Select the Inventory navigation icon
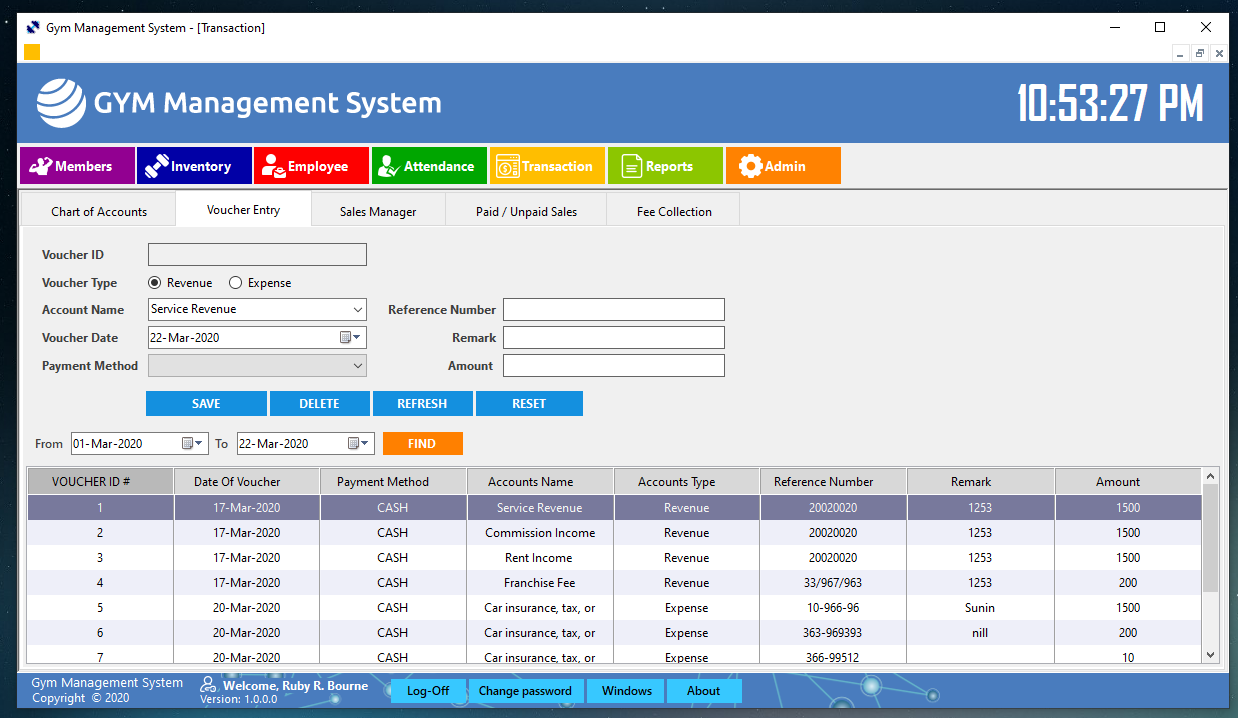Image resolution: width=1238 pixels, height=718 pixels. 155,165
